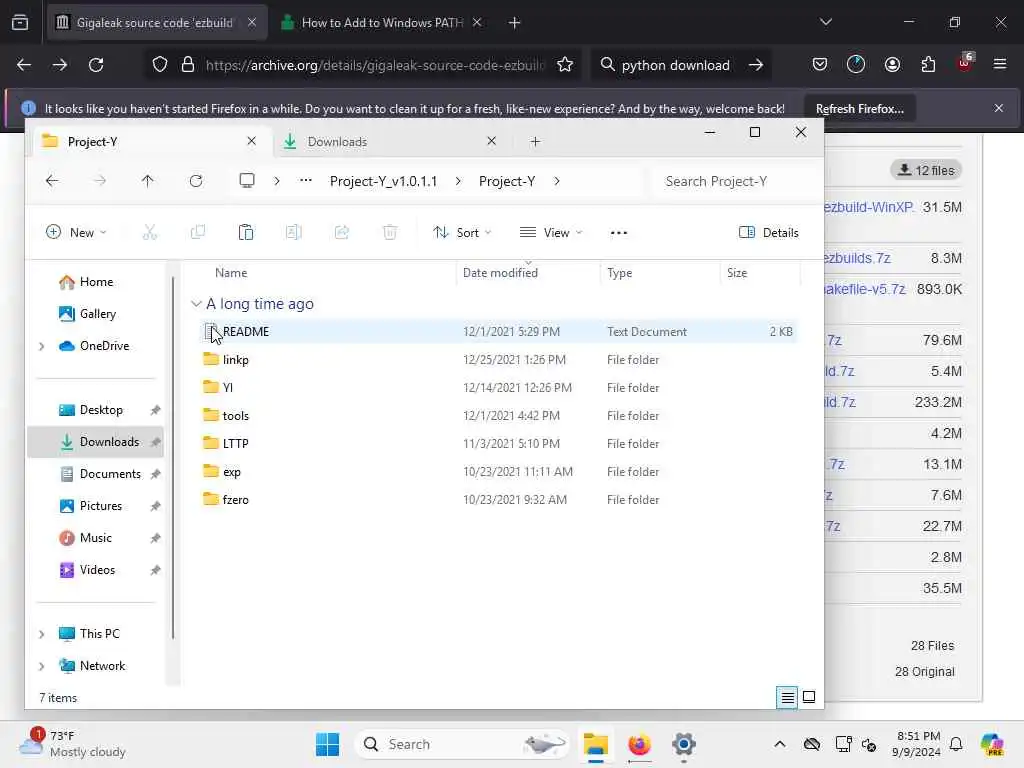Image resolution: width=1024 pixels, height=768 pixels.
Task: Switch to the Downloads Explorer tab
Action: (x=389, y=142)
